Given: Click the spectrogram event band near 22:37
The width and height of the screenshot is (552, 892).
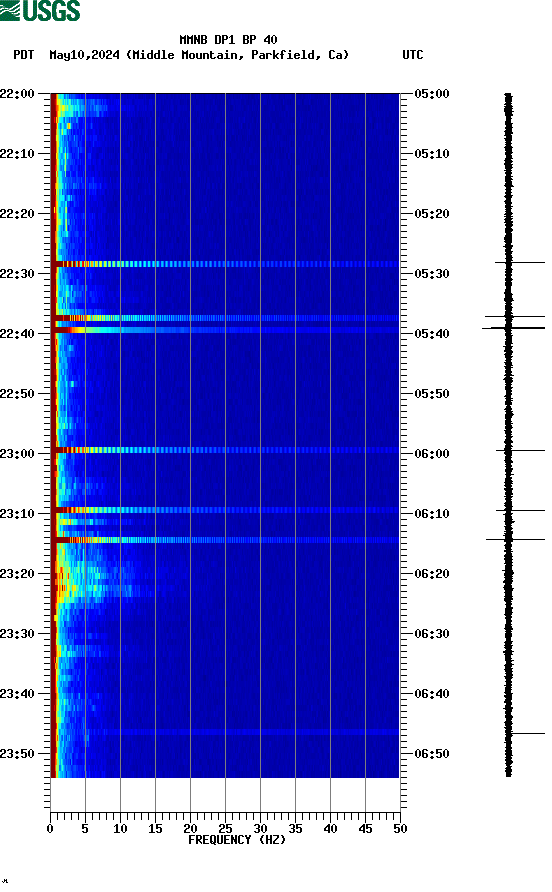Looking at the screenshot, I should [225, 318].
